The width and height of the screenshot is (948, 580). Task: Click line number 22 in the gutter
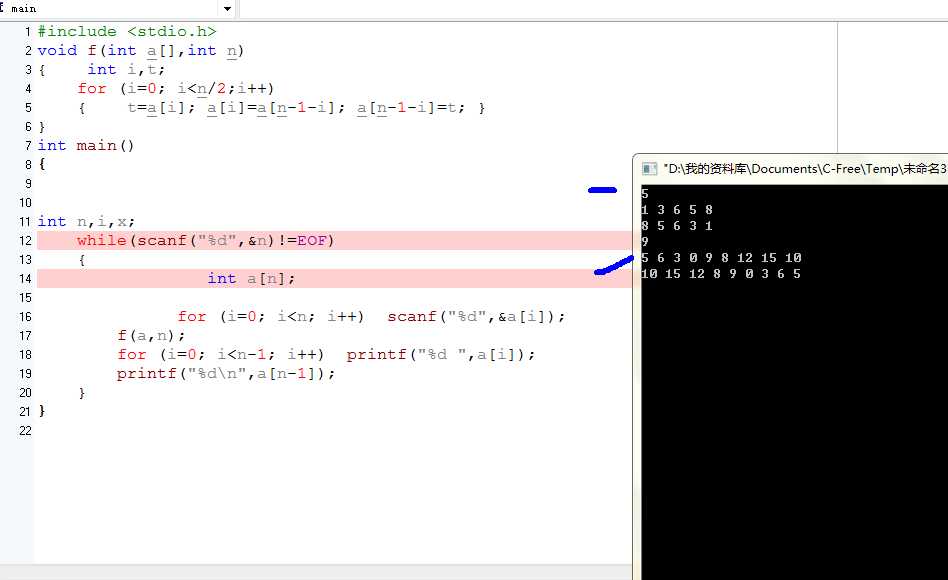[x=25, y=431]
